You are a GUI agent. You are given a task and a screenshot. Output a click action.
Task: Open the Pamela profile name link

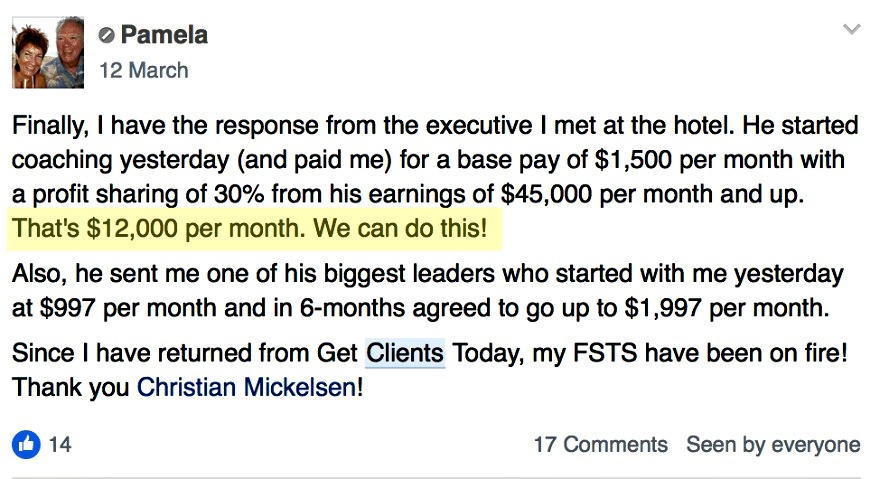coord(164,35)
